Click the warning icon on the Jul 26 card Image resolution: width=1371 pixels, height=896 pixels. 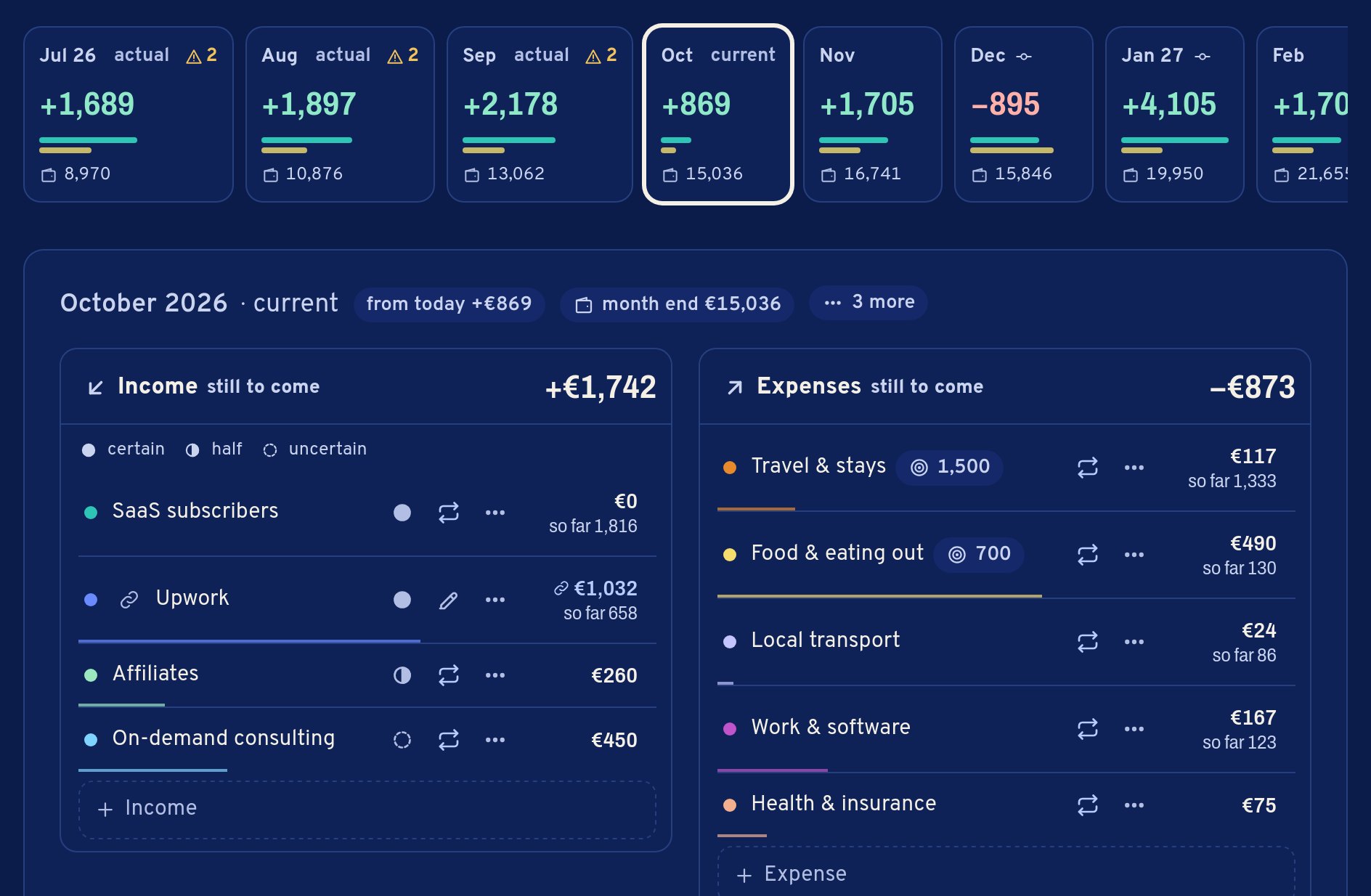coord(194,56)
